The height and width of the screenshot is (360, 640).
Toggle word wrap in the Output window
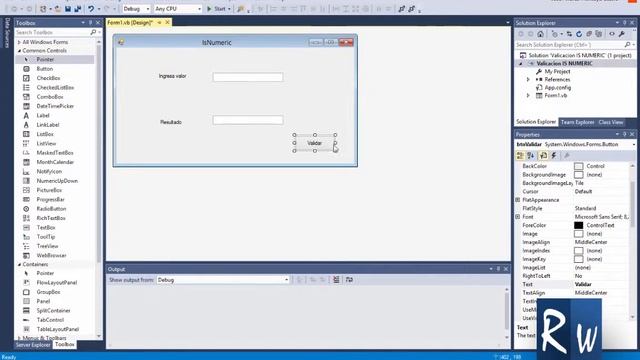click(349, 280)
